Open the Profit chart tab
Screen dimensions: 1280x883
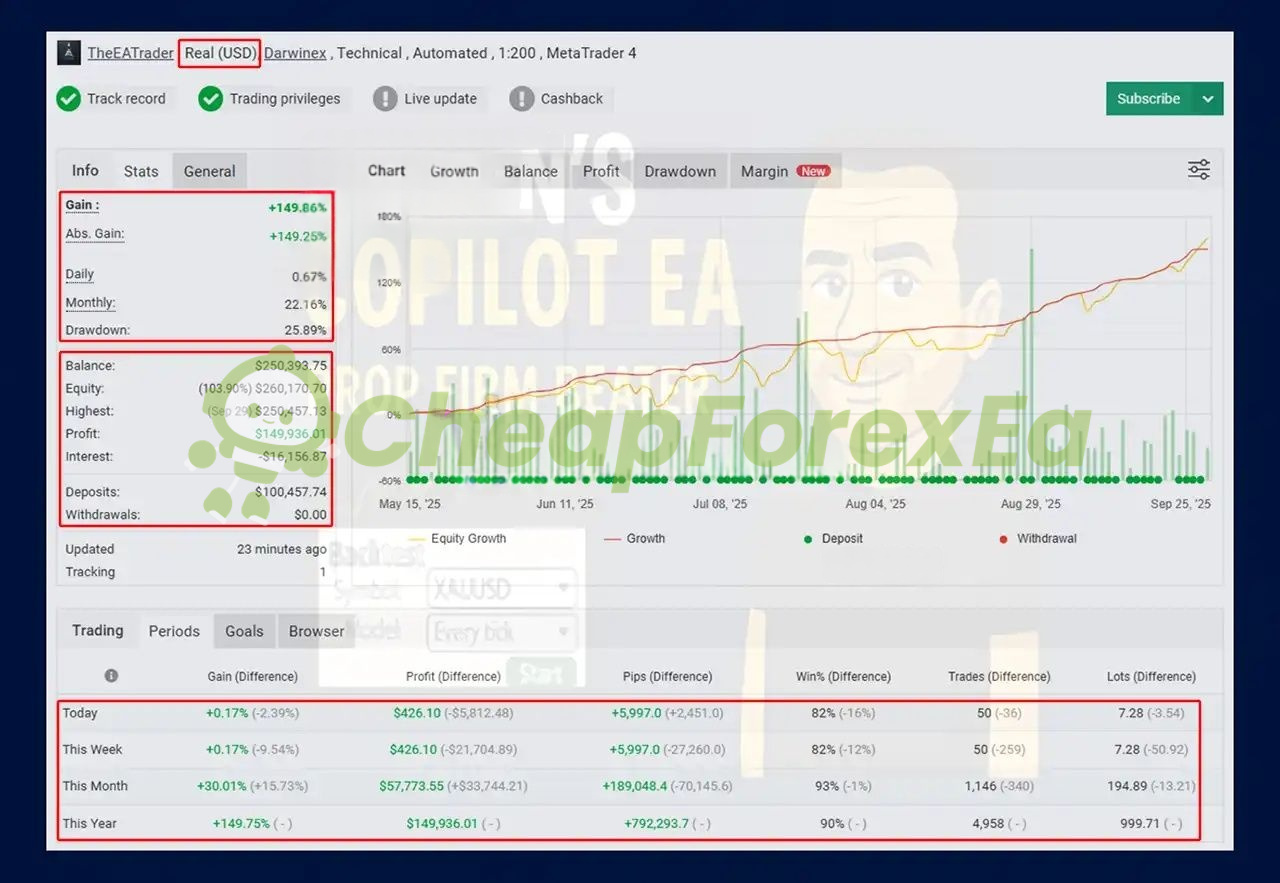[x=601, y=171]
